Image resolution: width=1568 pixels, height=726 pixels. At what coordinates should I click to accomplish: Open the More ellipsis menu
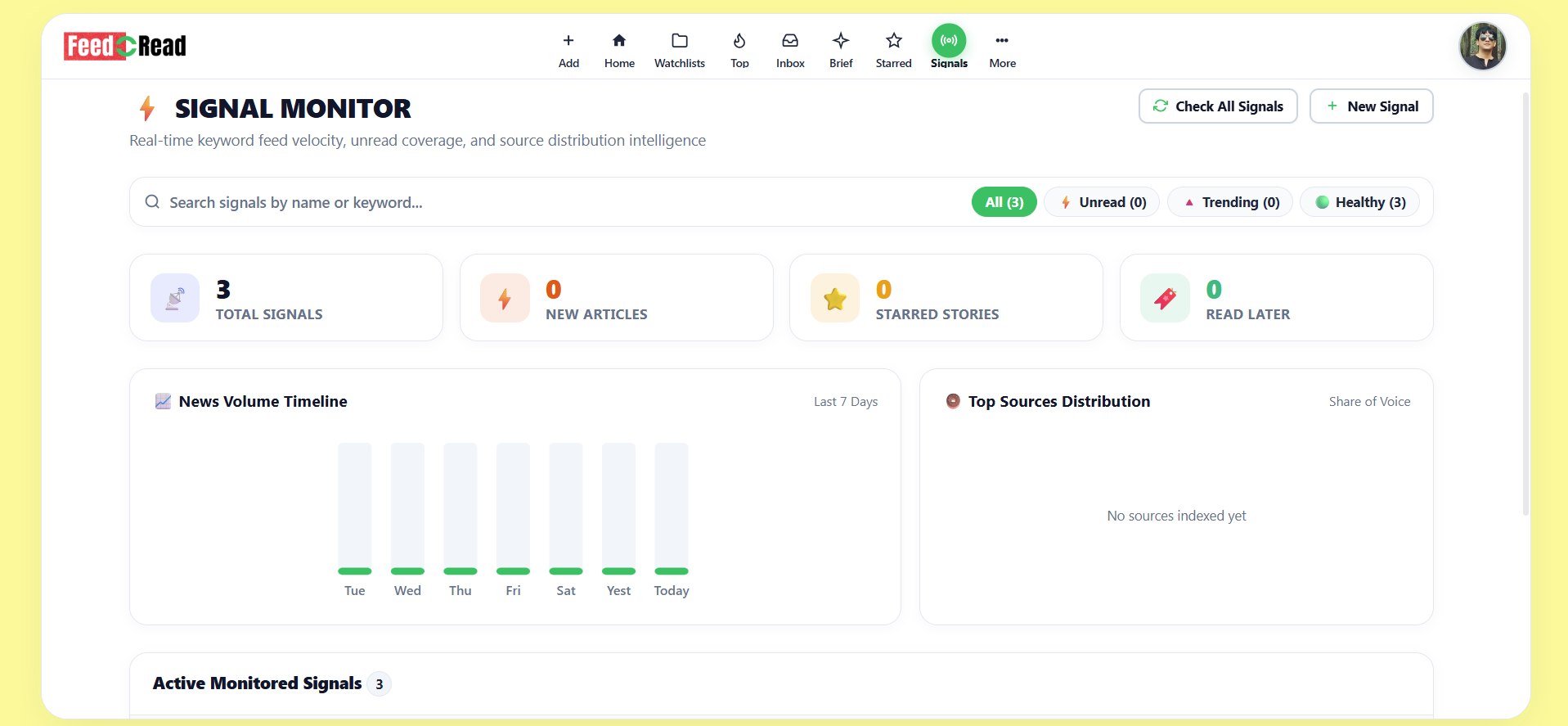[x=1002, y=40]
